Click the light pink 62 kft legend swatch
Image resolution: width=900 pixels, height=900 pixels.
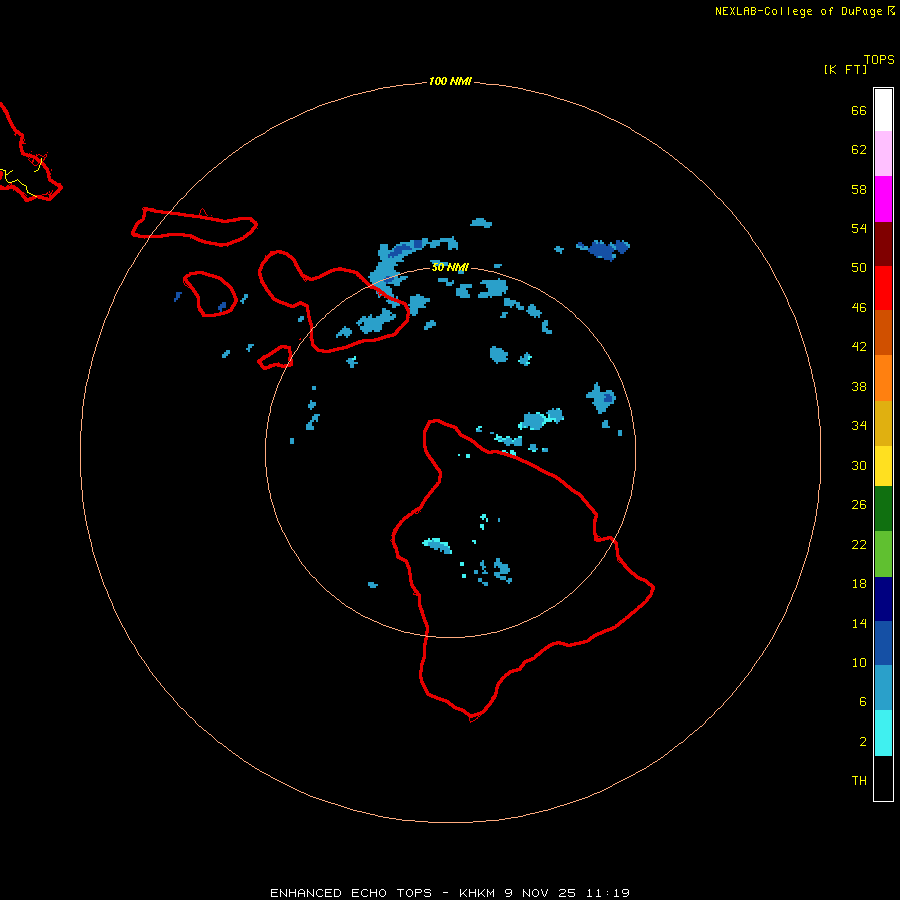[883, 153]
